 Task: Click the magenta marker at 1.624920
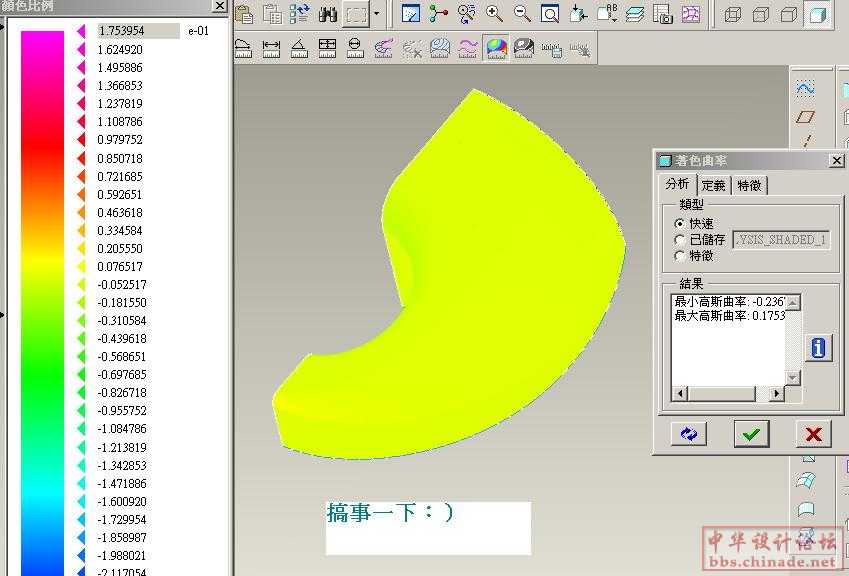coord(81,50)
